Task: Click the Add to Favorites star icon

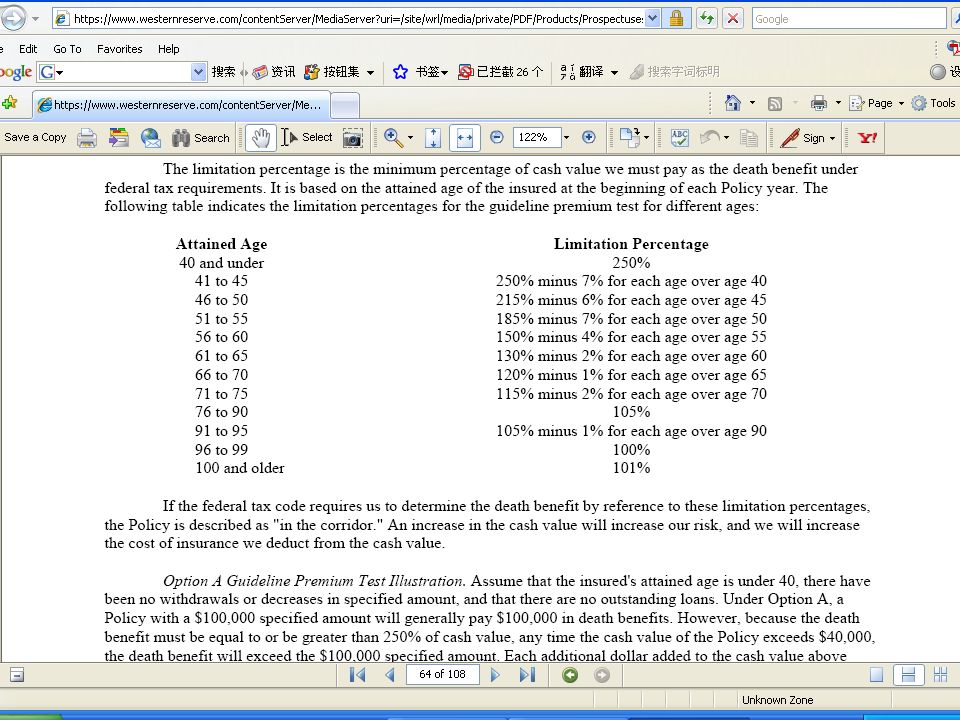Action: pos(10,103)
